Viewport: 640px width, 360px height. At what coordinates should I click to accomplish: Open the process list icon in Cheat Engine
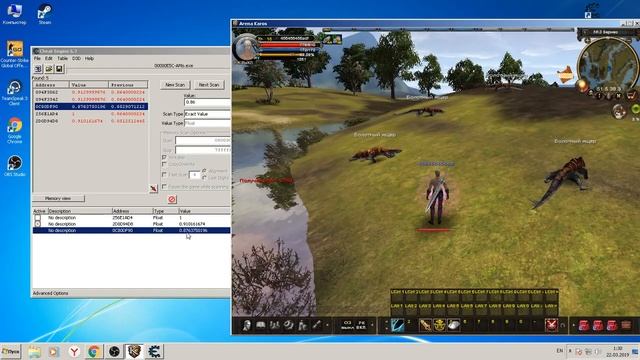[38, 69]
